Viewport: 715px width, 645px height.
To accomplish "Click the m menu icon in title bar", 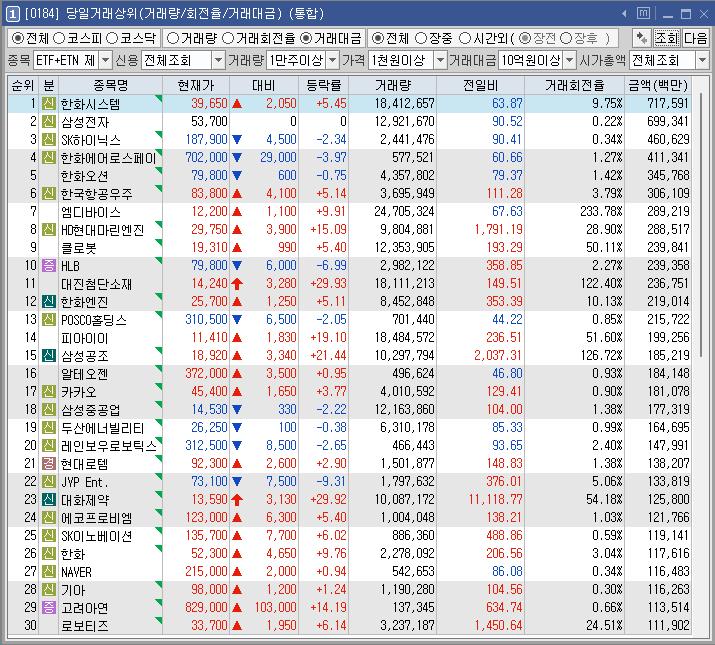I will [643, 13].
